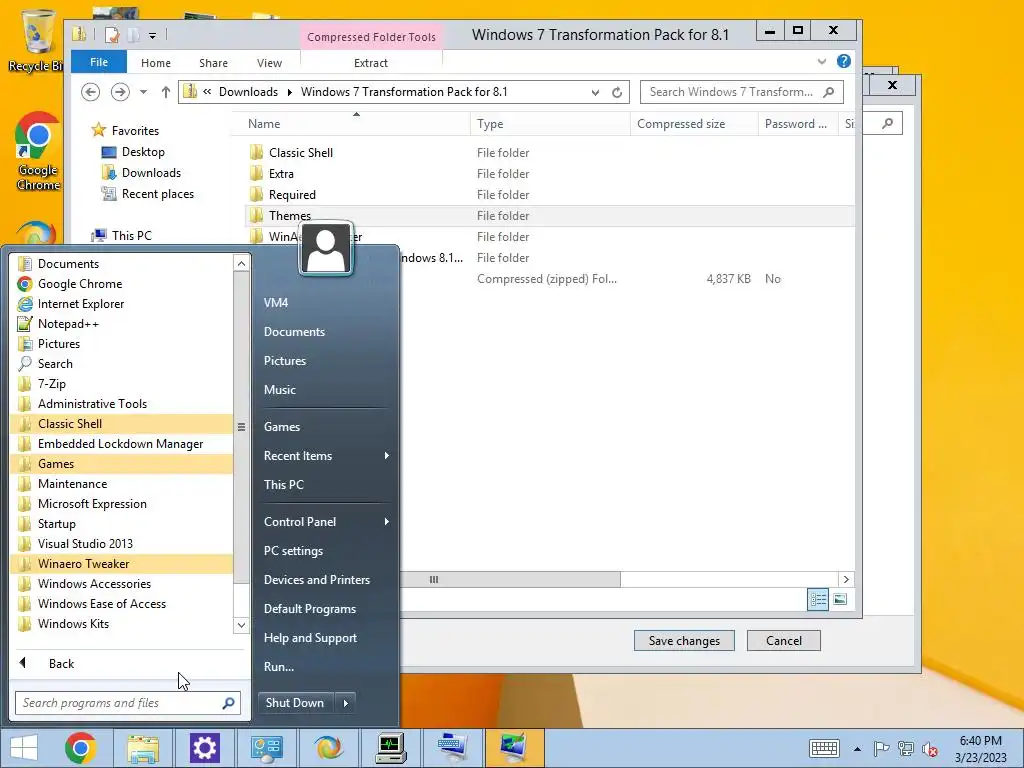Open the Google Chrome desktop shortcut

37,152
